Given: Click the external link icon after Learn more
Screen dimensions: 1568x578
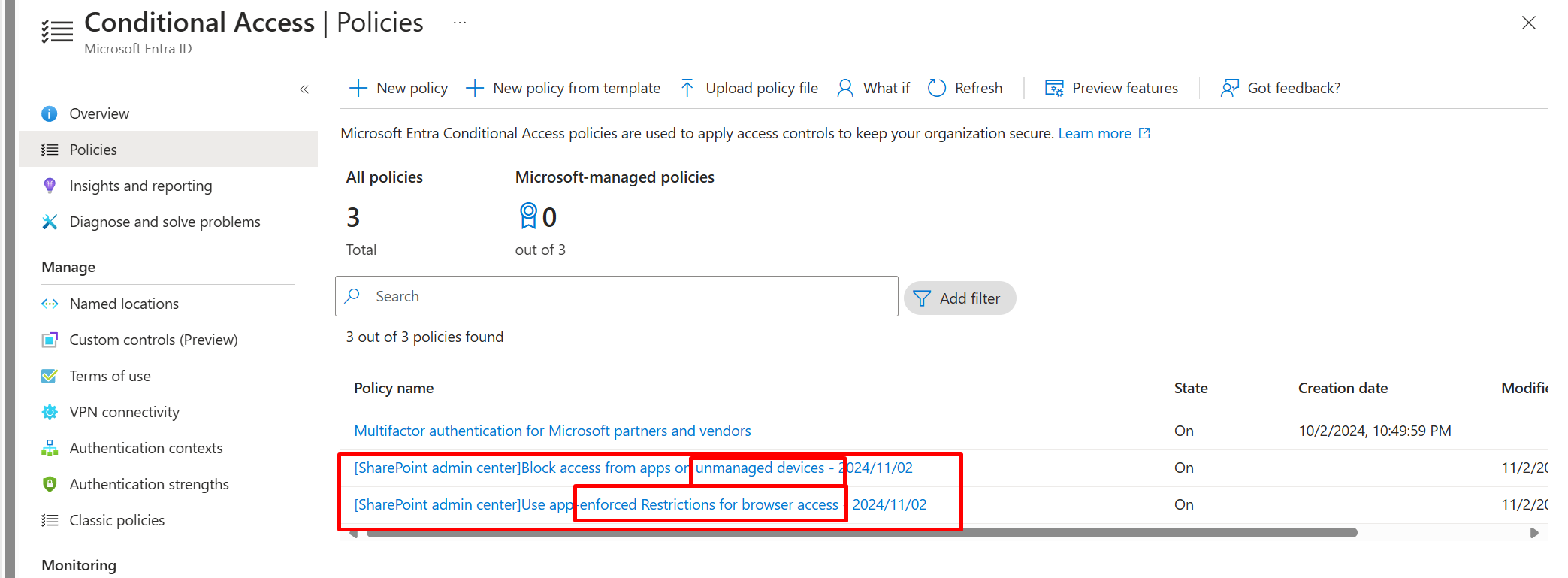Looking at the screenshot, I should point(1144,133).
